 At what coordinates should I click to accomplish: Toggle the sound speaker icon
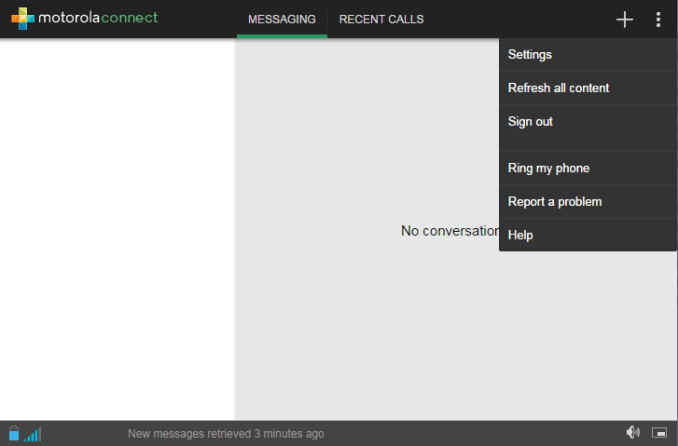tap(633, 432)
